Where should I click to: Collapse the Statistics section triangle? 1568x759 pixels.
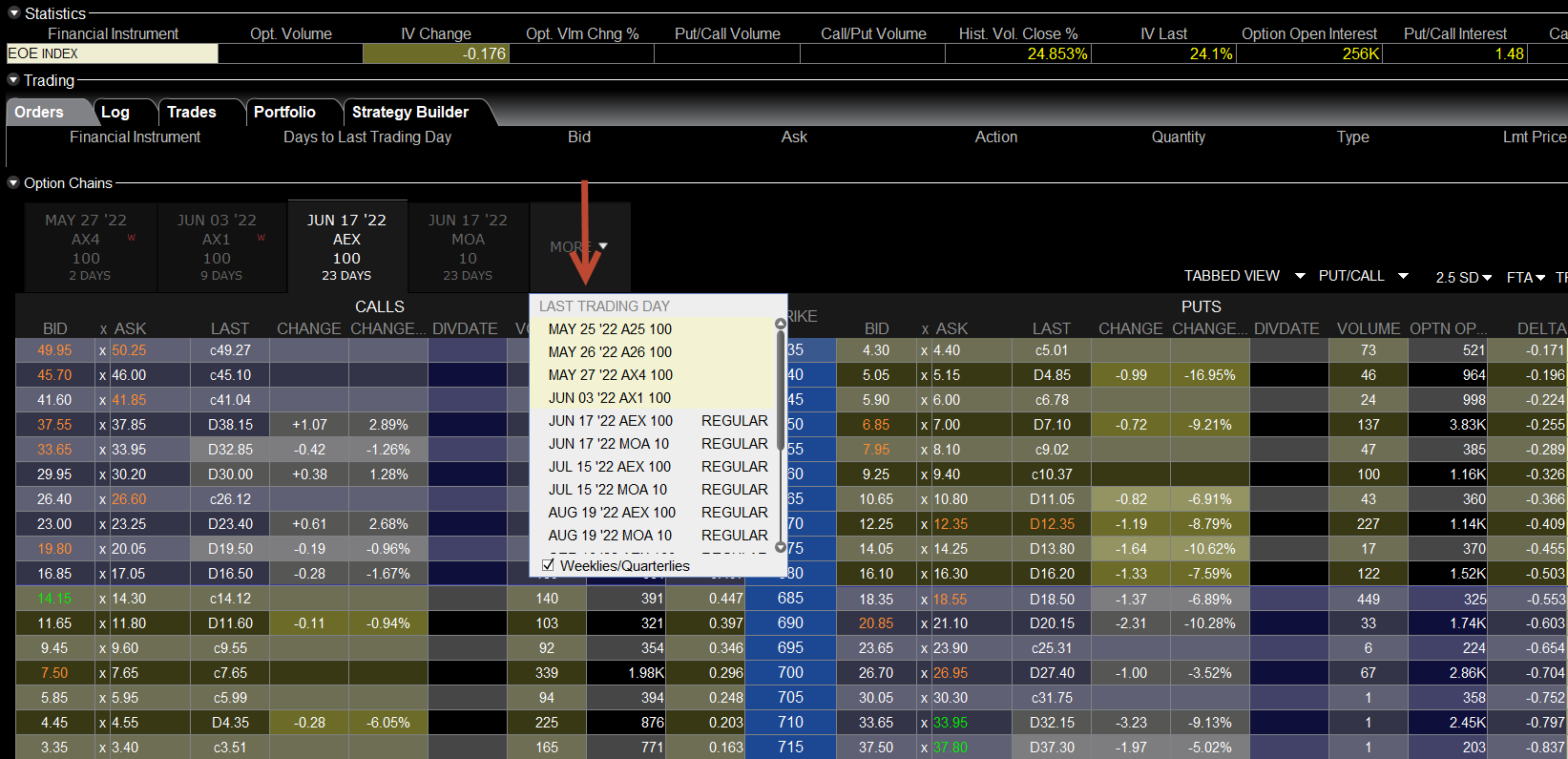tap(13, 13)
